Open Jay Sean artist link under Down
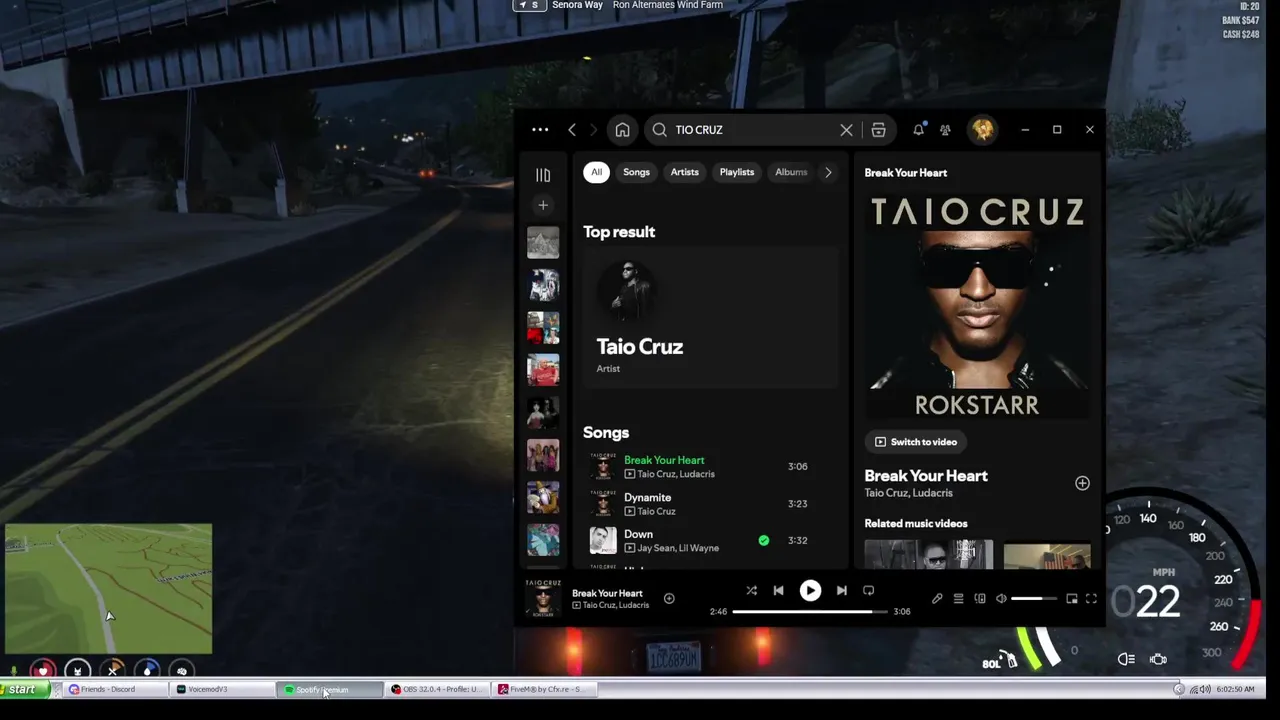 pyautogui.click(x=656, y=548)
